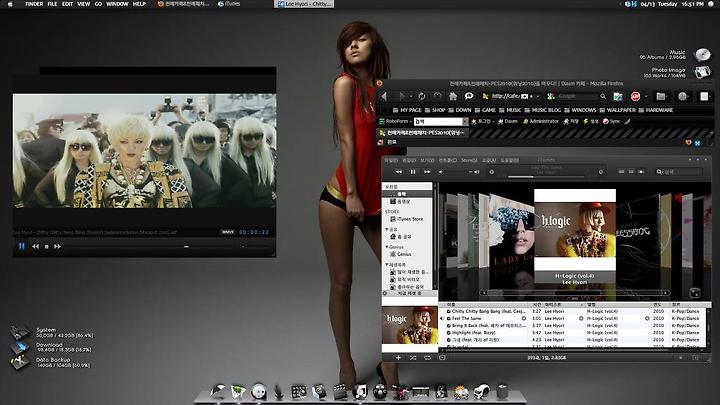Go back in Firefox with the back arrow

coord(384,96)
